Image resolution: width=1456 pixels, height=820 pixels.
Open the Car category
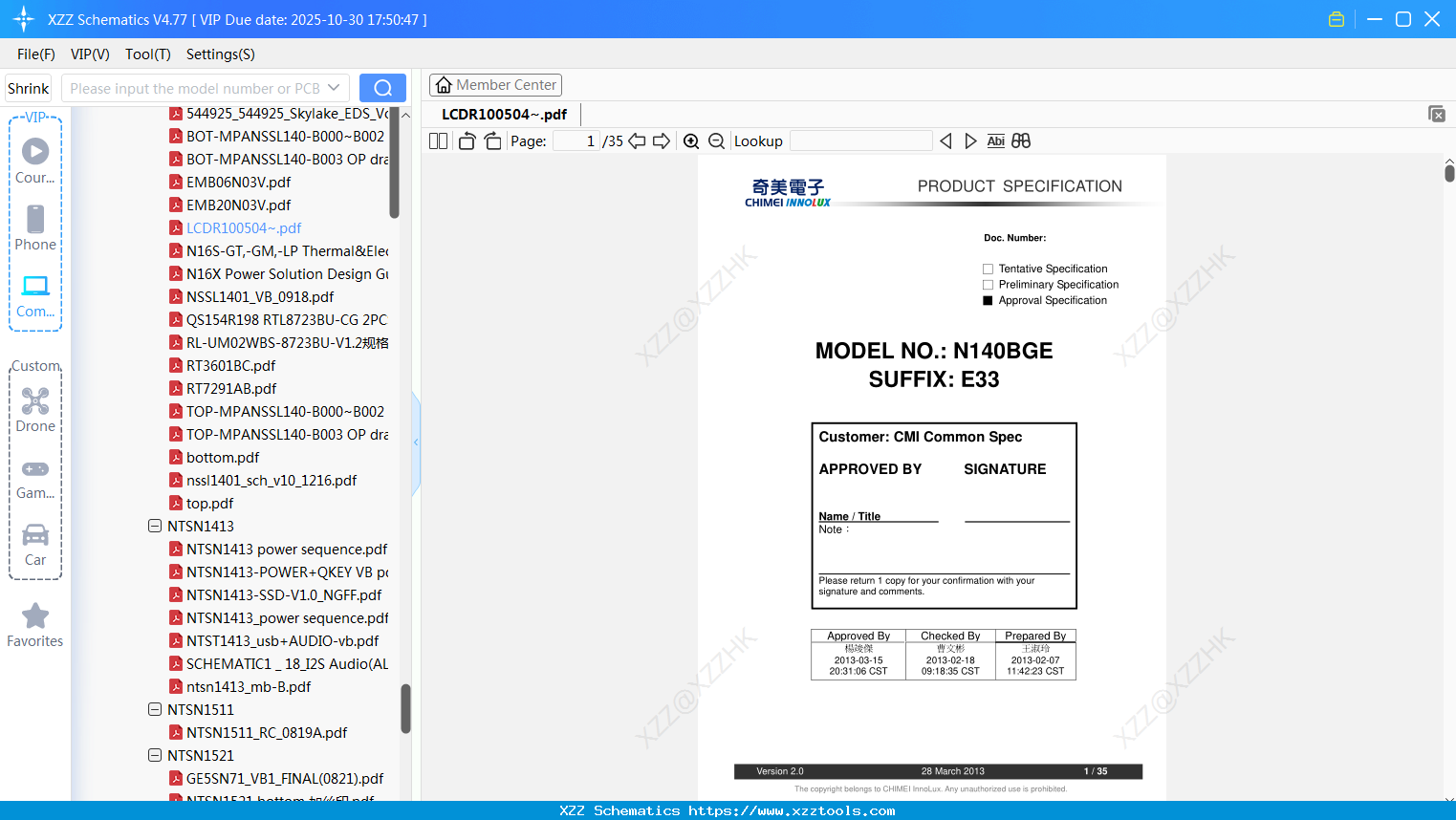(x=35, y=546)
